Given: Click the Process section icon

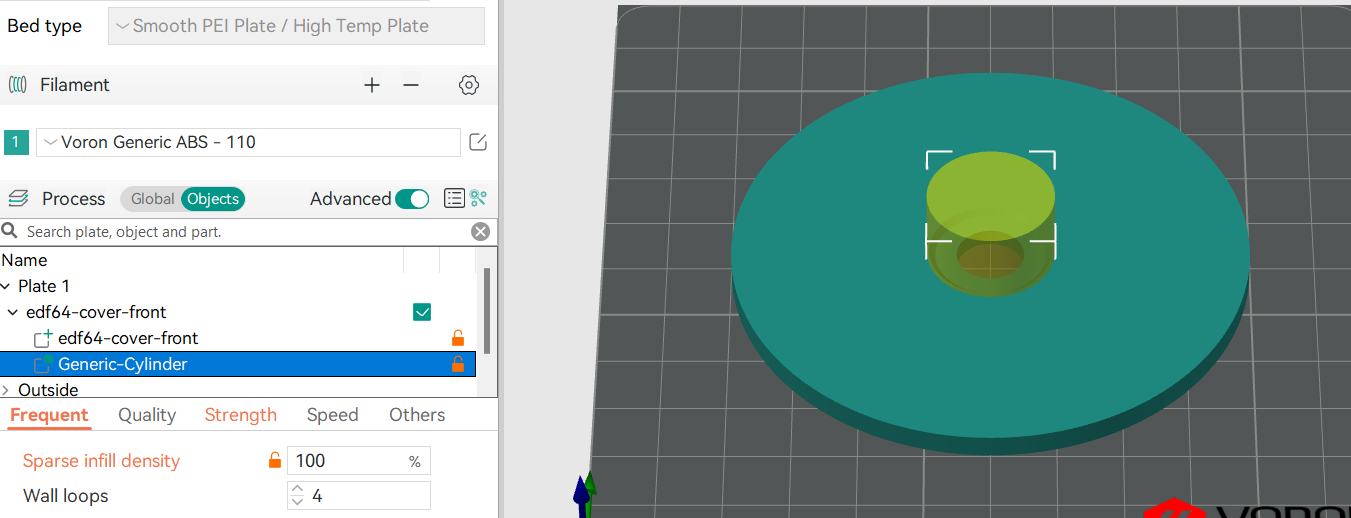Looking at the screenshot, I should click(x=17, y=199).
